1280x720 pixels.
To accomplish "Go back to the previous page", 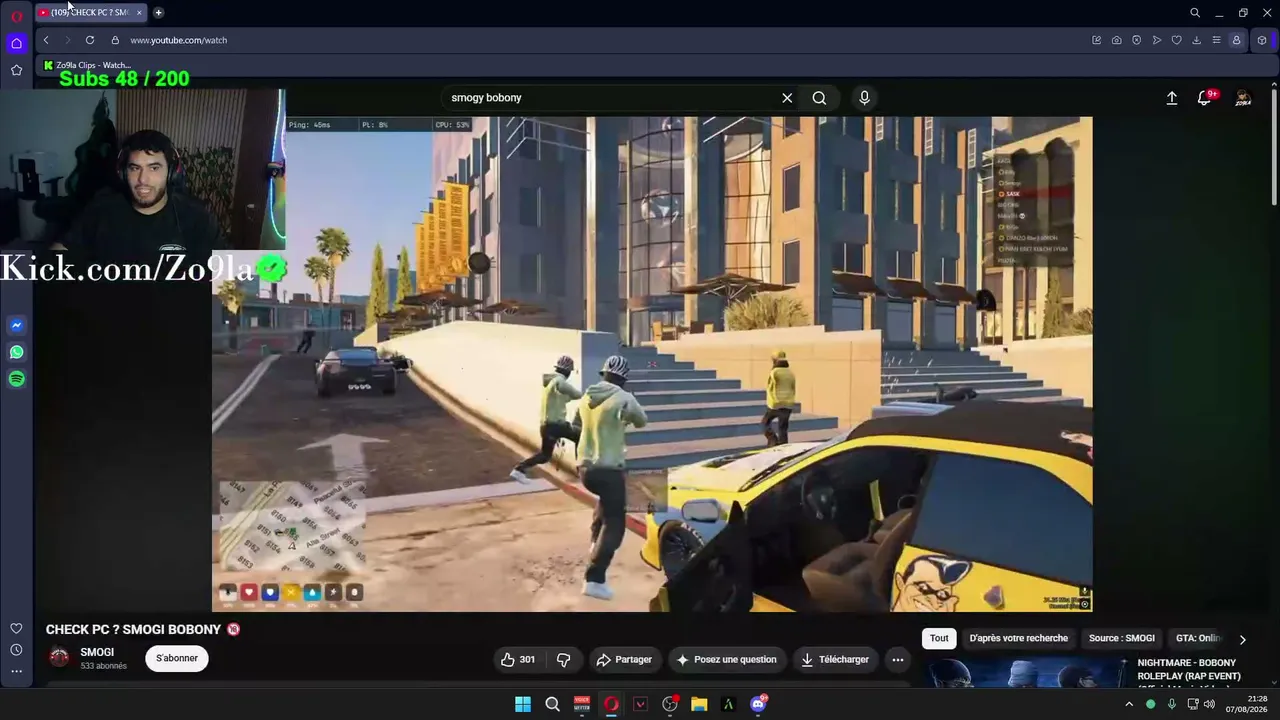I will pos(46,40).
